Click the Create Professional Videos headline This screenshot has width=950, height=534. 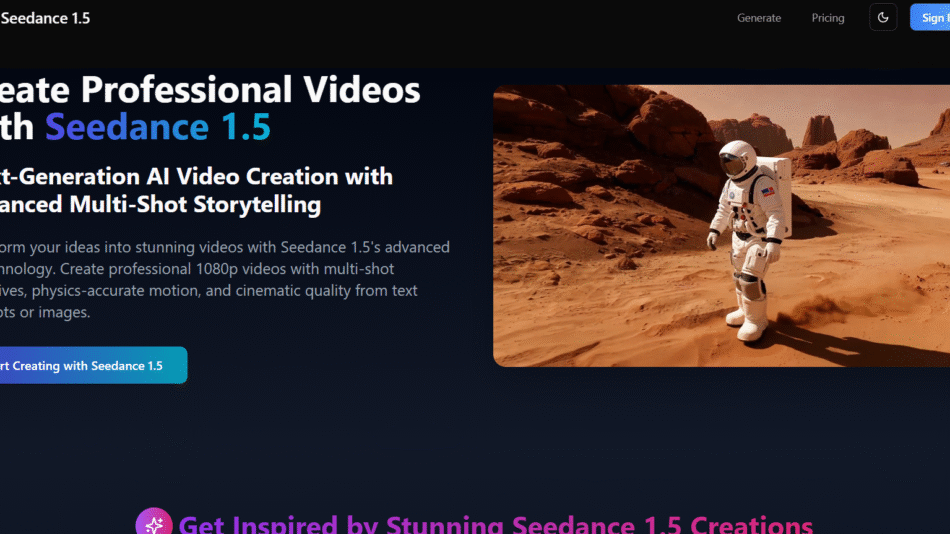[210, 90]
